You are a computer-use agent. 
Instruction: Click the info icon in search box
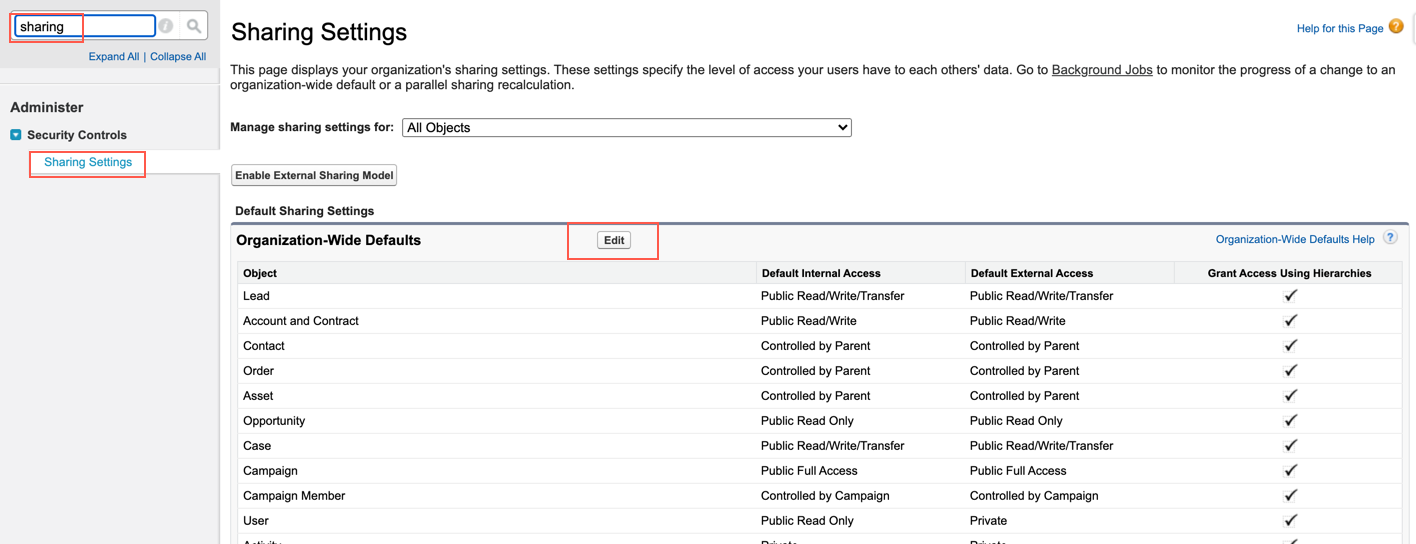166,26
